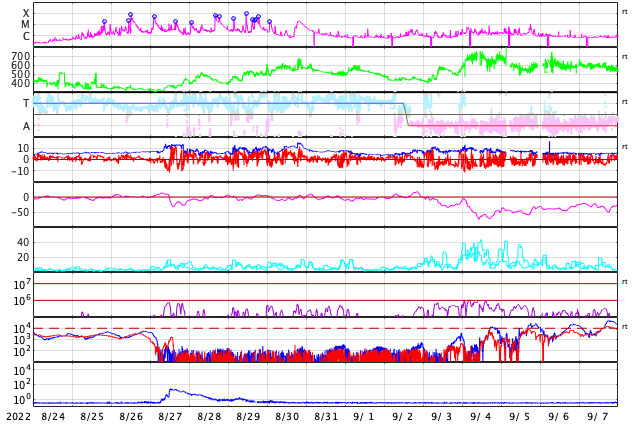The height and width of the screenshot is (424, 634).
Task: Click the 10³ axis value
Action: (23, 339)
